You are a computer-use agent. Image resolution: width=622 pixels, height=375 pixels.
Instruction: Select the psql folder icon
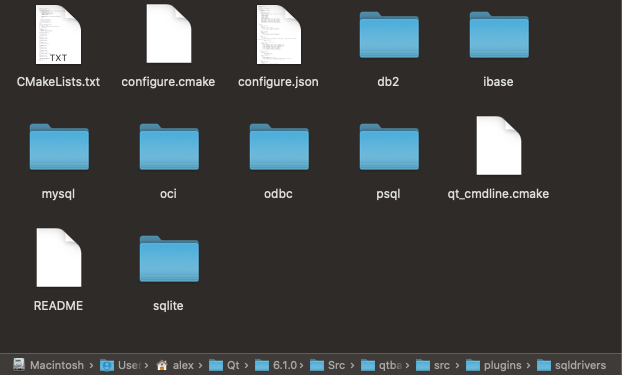point(389,147)
